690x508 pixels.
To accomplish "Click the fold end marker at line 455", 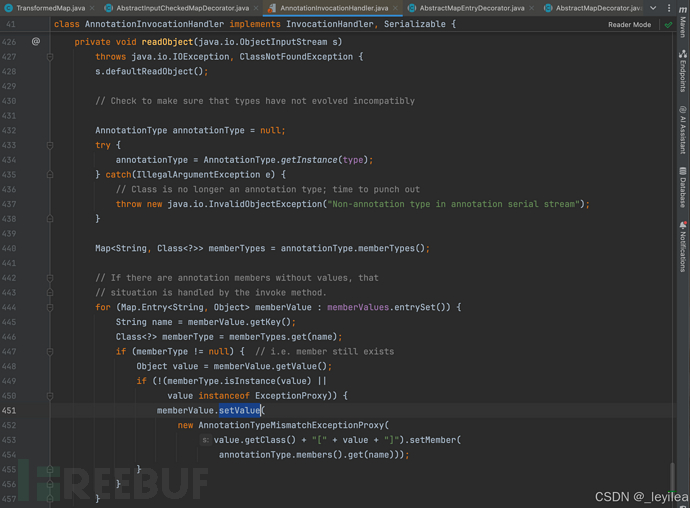I will (x=50, y=470).
